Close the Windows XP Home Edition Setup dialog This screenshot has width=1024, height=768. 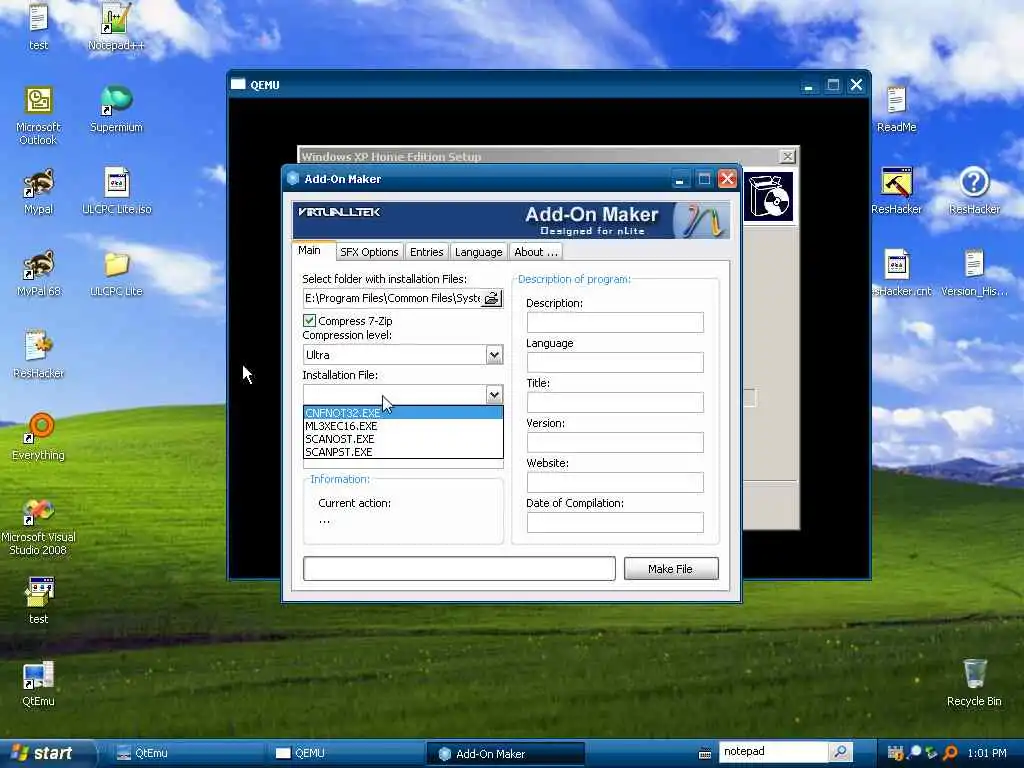click(788, 157)
